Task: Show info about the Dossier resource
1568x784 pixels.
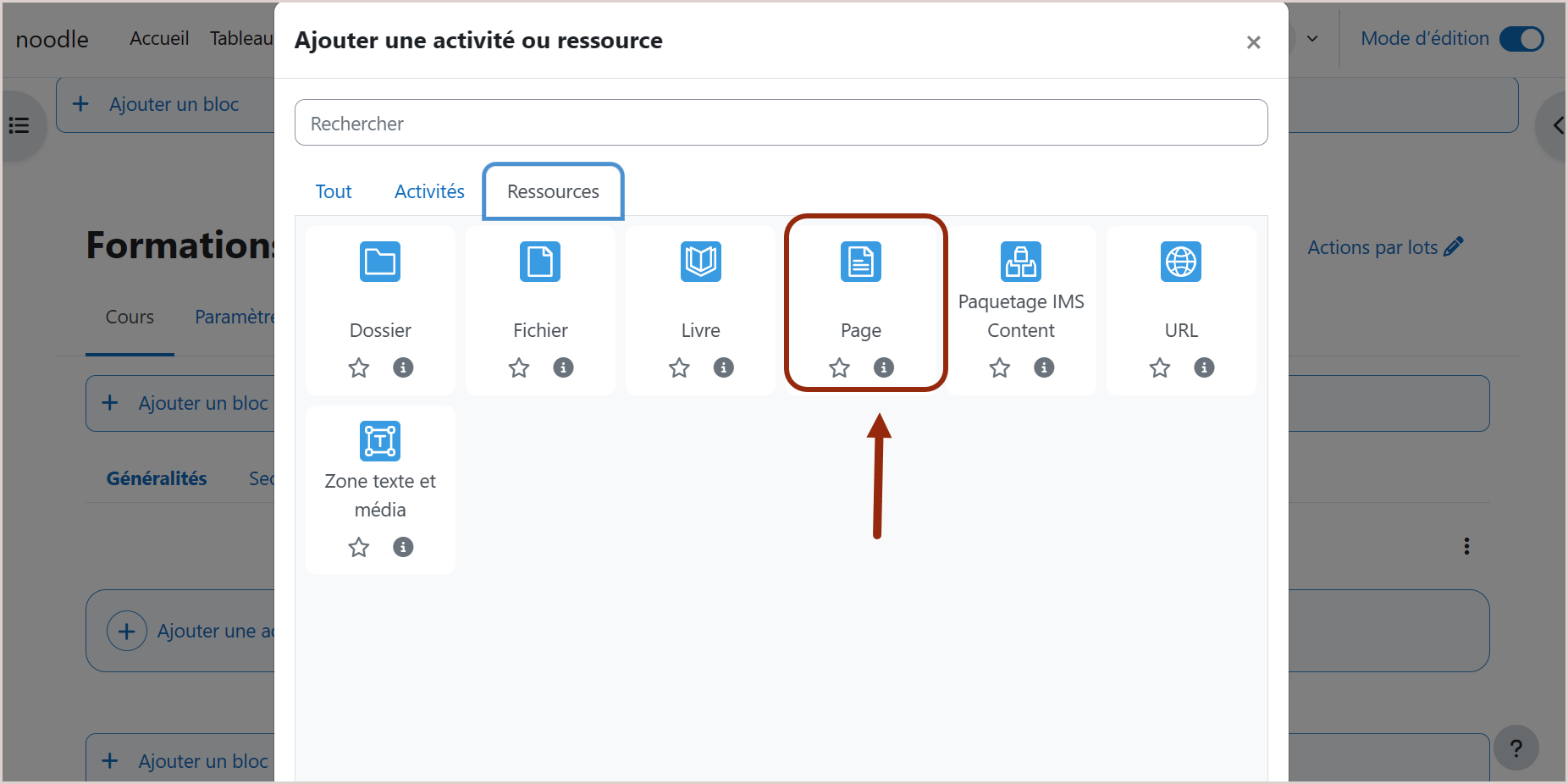Action: (x=403, y=367)
